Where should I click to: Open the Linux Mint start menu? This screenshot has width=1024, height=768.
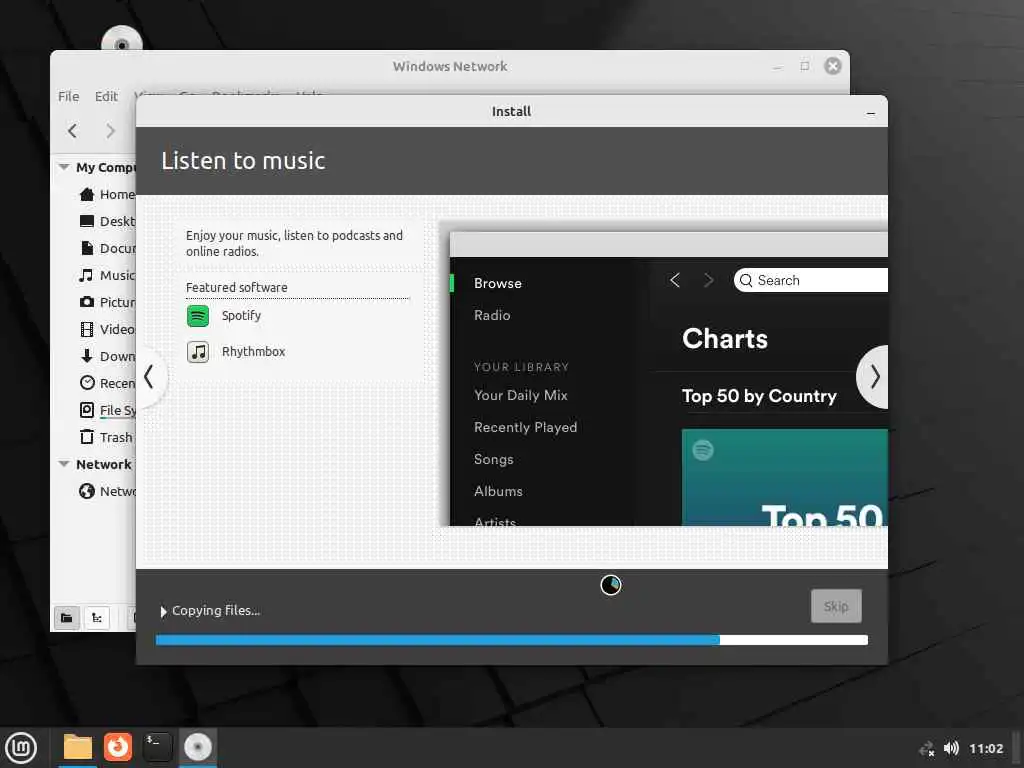click(x=22, y=748)
